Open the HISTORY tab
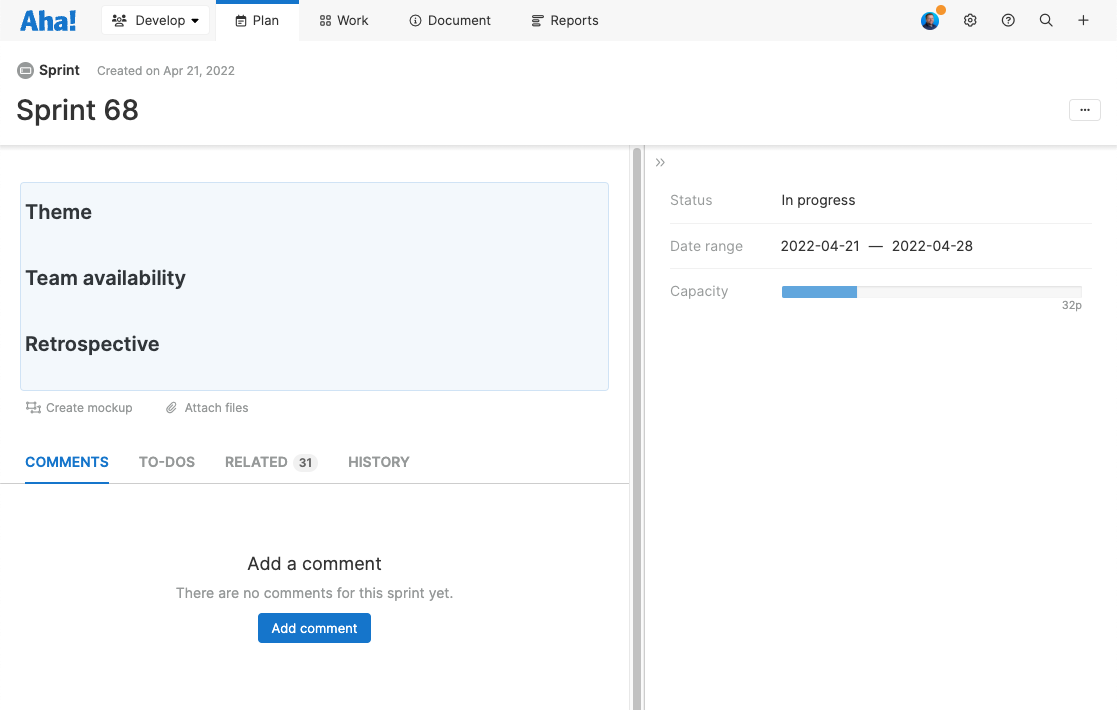Screen dimensions: 1117x710 click(x=378, y=462)
